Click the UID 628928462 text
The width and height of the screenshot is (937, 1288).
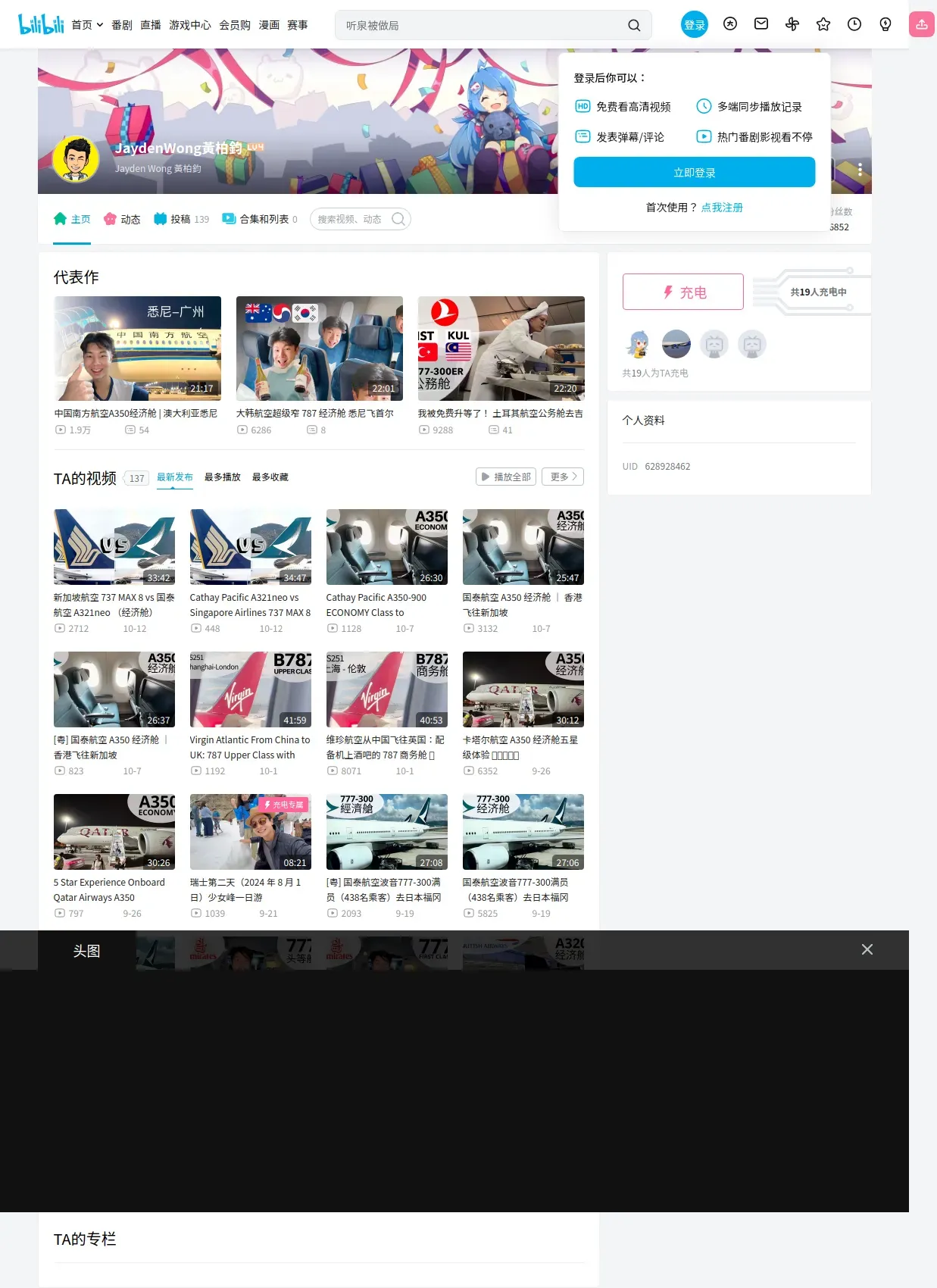[656, 466]
